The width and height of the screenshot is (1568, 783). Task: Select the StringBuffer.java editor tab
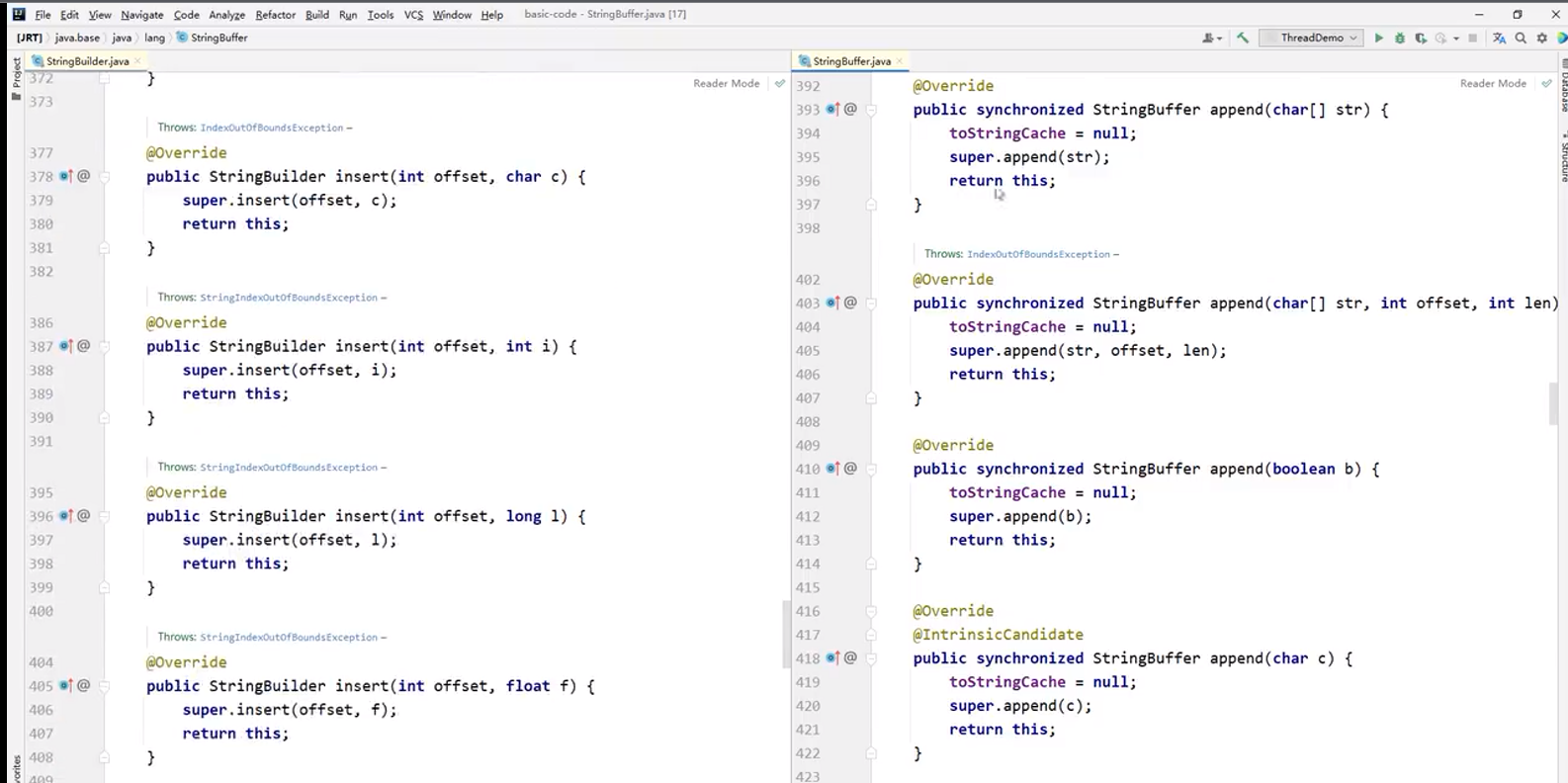click(850, 61)
